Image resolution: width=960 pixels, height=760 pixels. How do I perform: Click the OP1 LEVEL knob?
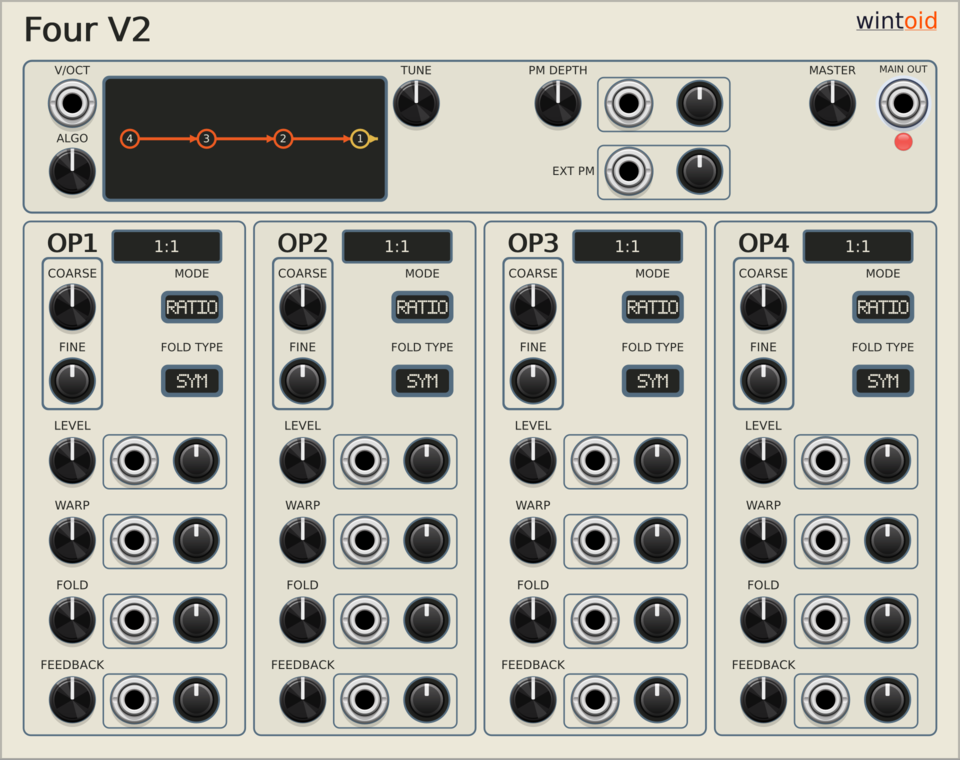(72, 461)
